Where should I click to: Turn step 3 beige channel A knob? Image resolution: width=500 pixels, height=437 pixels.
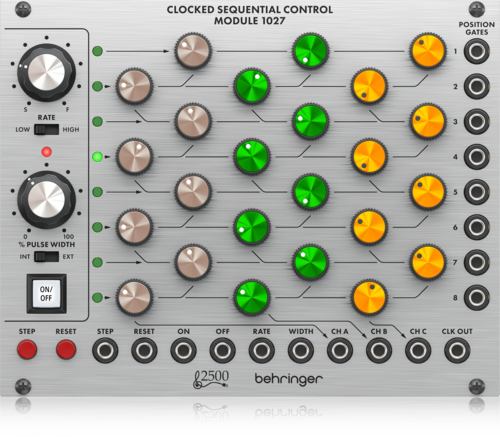(193, 121)
